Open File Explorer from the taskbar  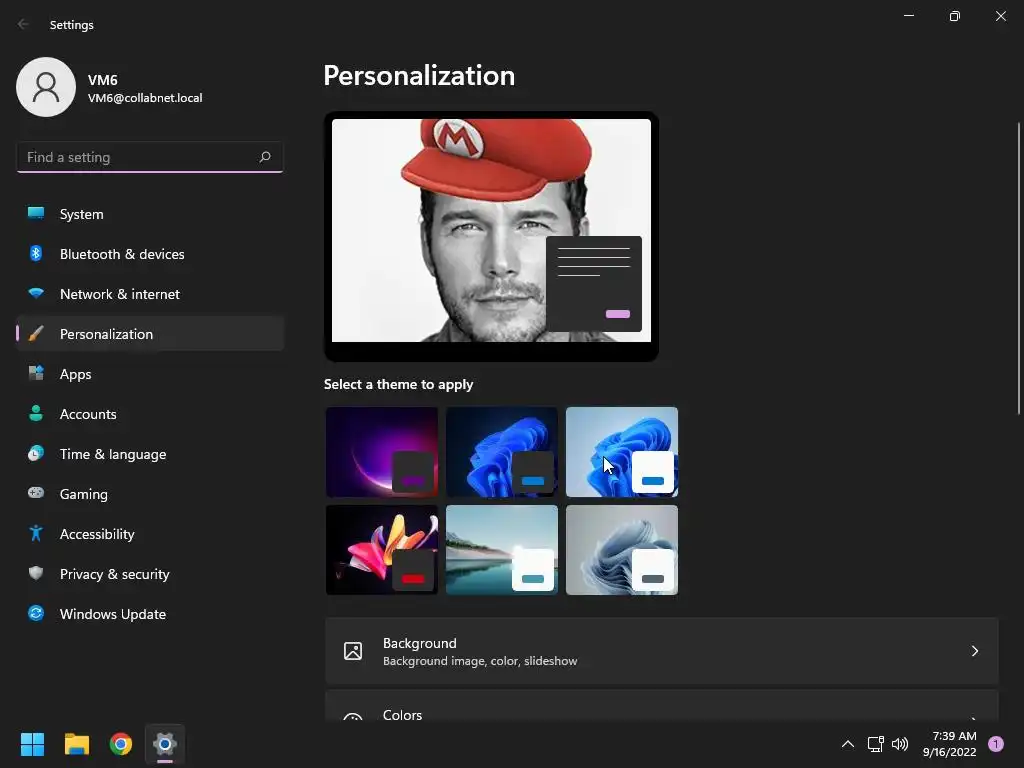[76, 744]
